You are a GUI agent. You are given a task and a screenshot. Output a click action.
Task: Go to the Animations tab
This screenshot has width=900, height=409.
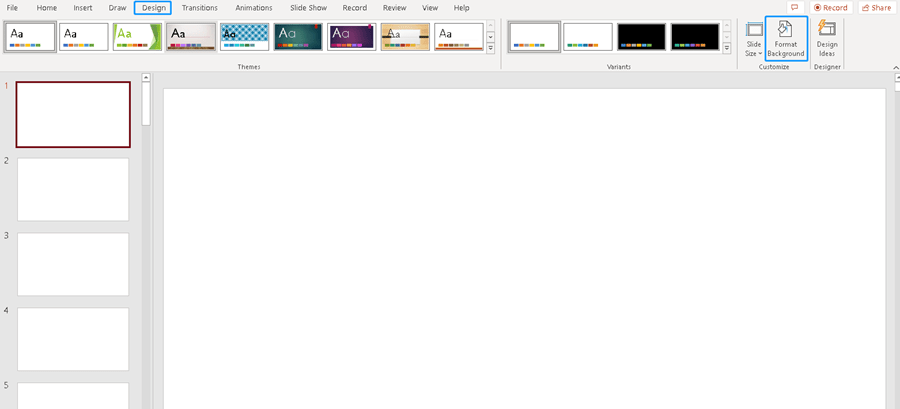(254, 8)
